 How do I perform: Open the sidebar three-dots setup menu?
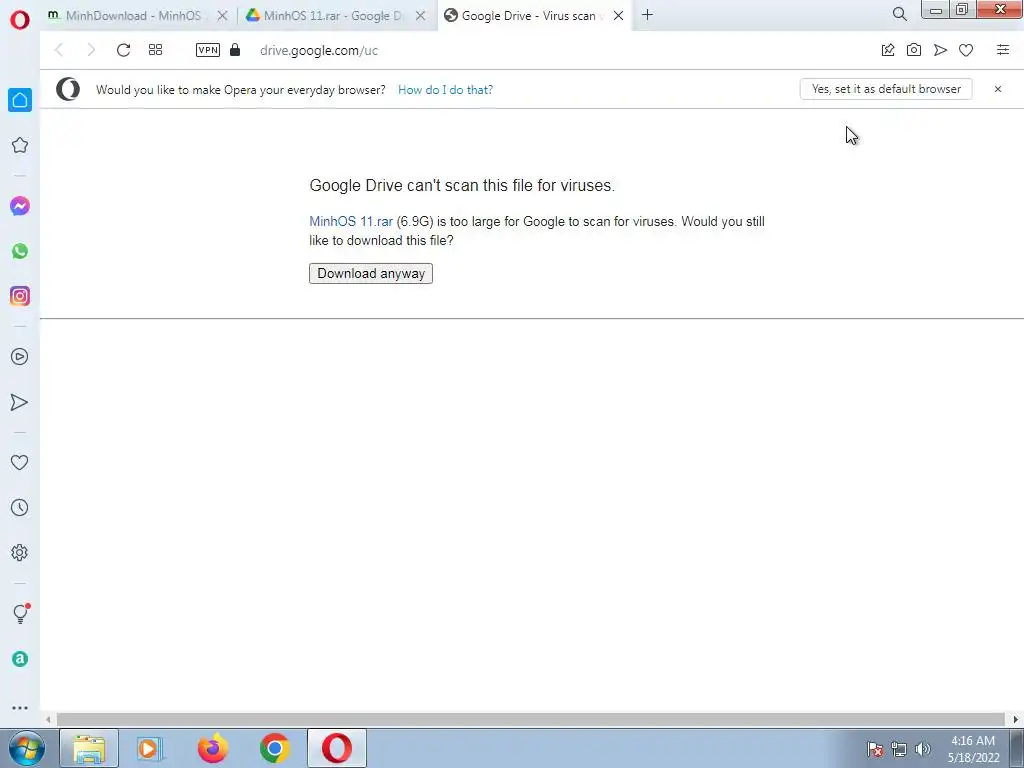(20, 708)
